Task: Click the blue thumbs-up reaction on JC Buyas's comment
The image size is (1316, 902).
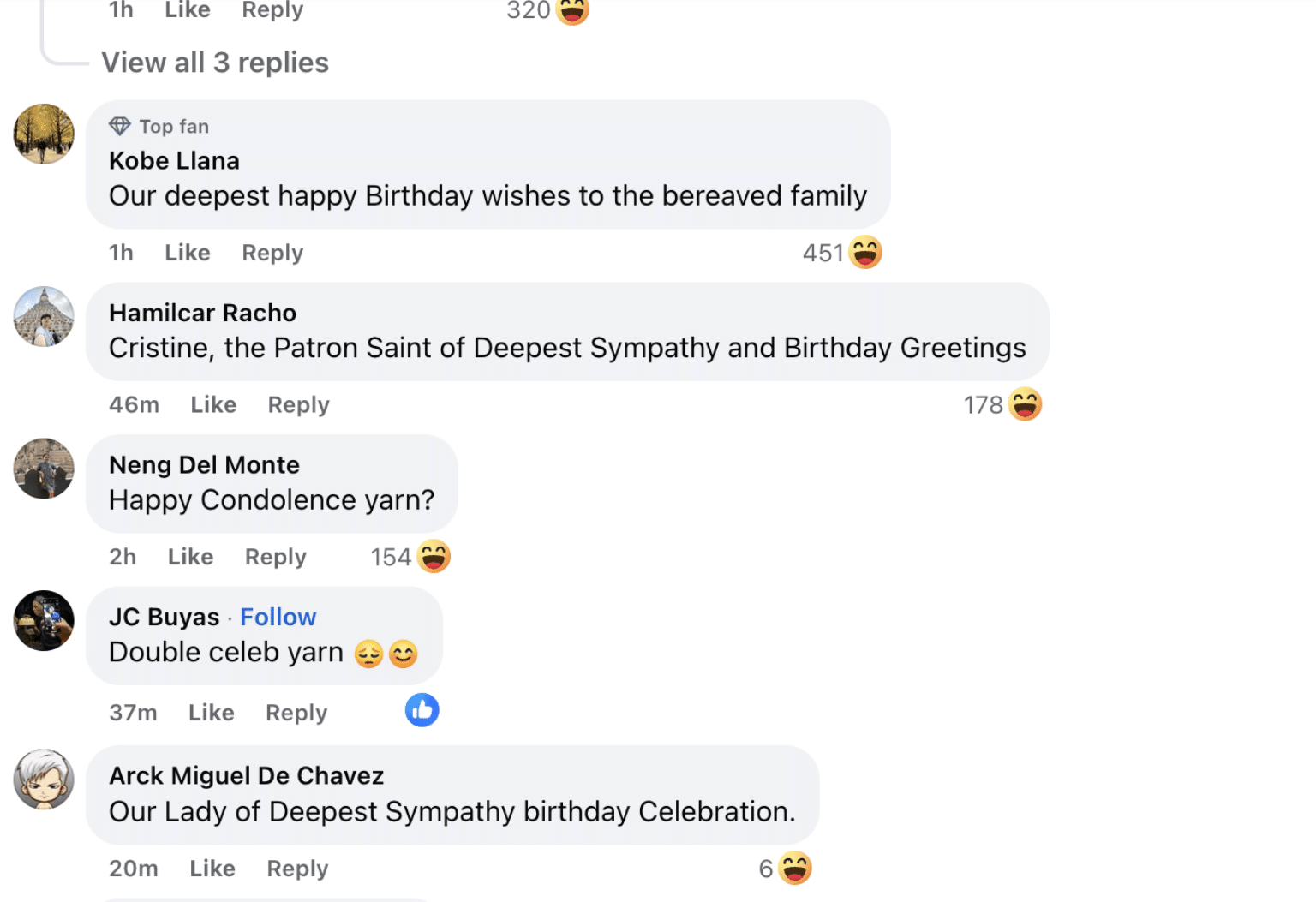Action: [422, 710]
